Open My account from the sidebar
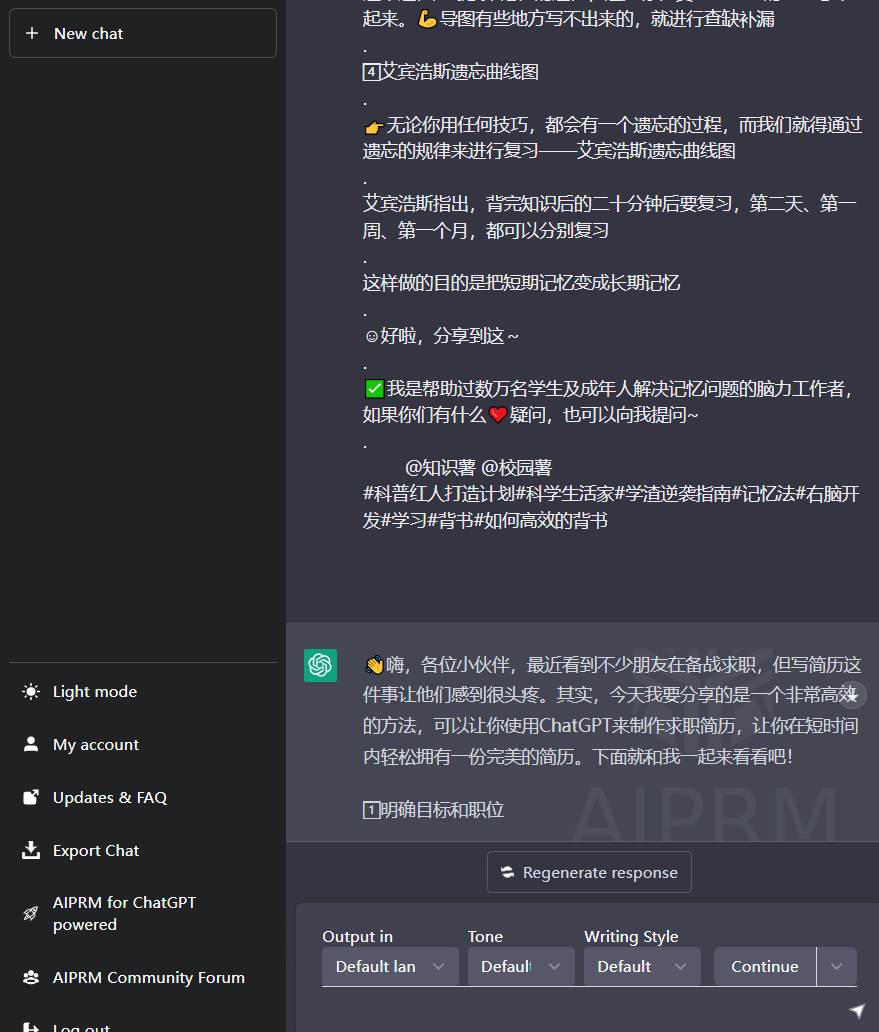The height and width of the screenshot is (1032, 879). 95,744
